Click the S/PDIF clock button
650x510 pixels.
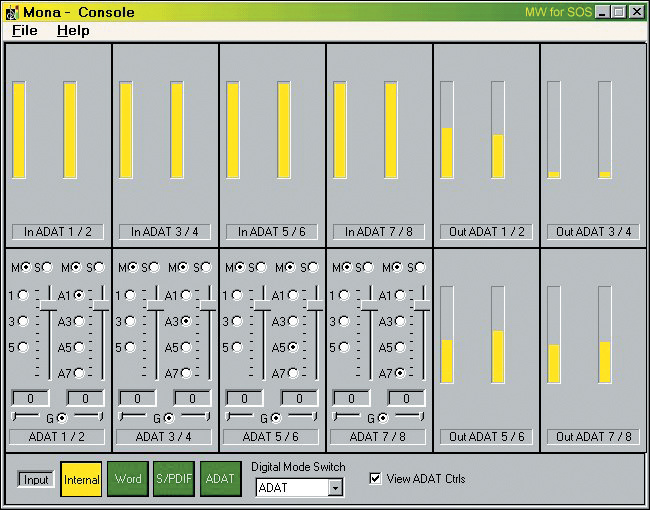(173, 479)
